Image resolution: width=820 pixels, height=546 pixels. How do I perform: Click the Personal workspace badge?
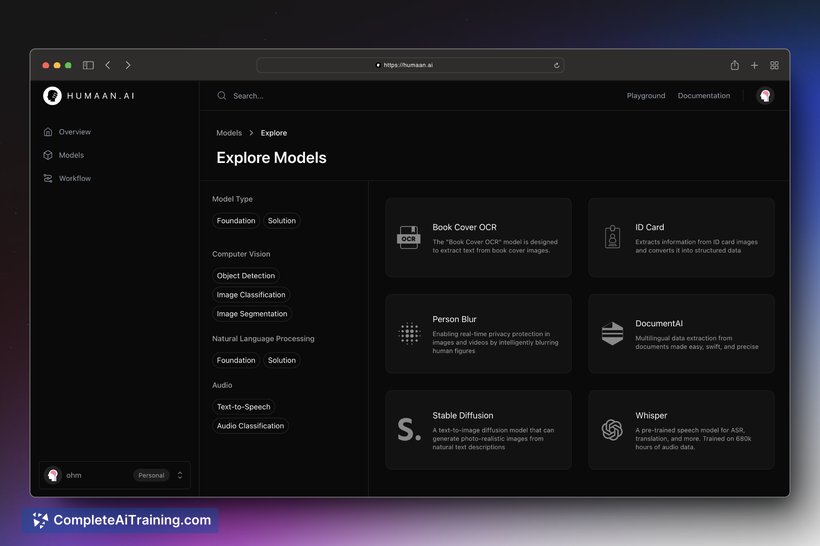[x=152, y=475]
